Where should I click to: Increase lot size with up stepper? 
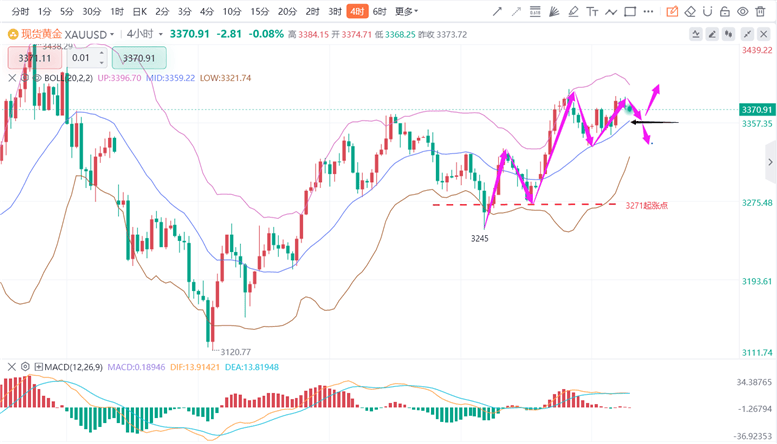[x=102, y=53]
